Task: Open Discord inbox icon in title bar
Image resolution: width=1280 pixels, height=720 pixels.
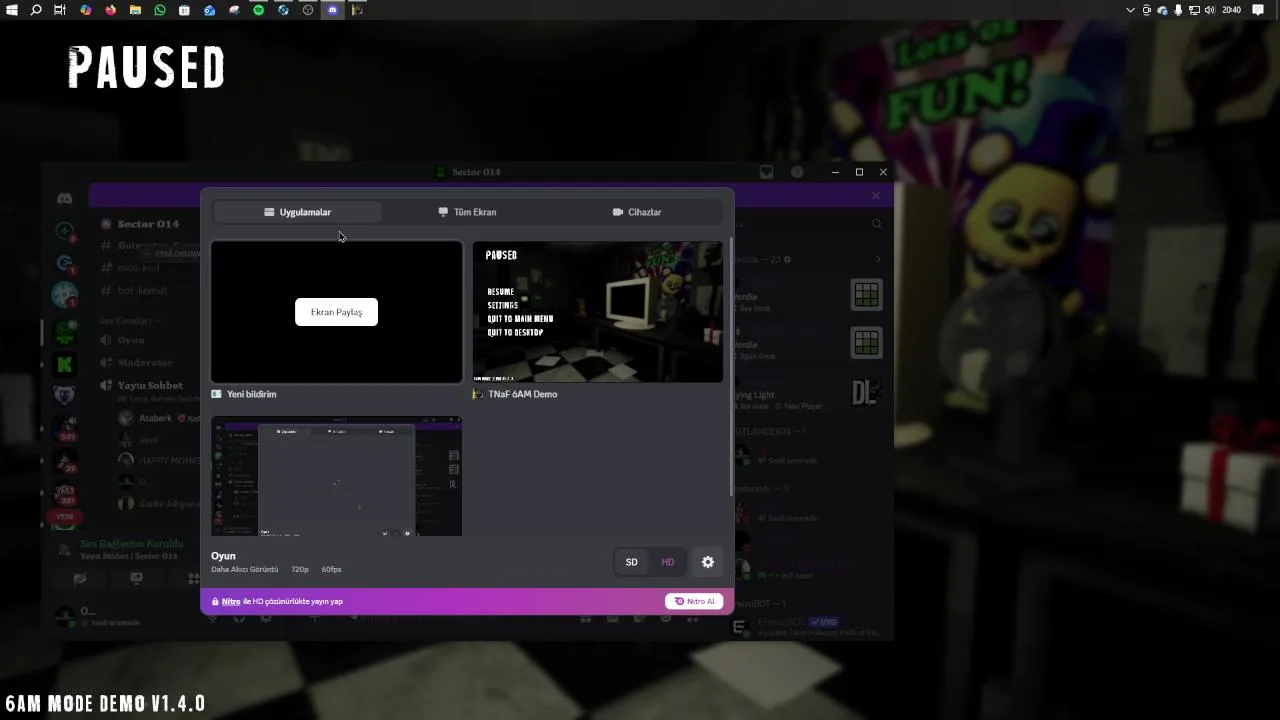Action: click(767, 172)
